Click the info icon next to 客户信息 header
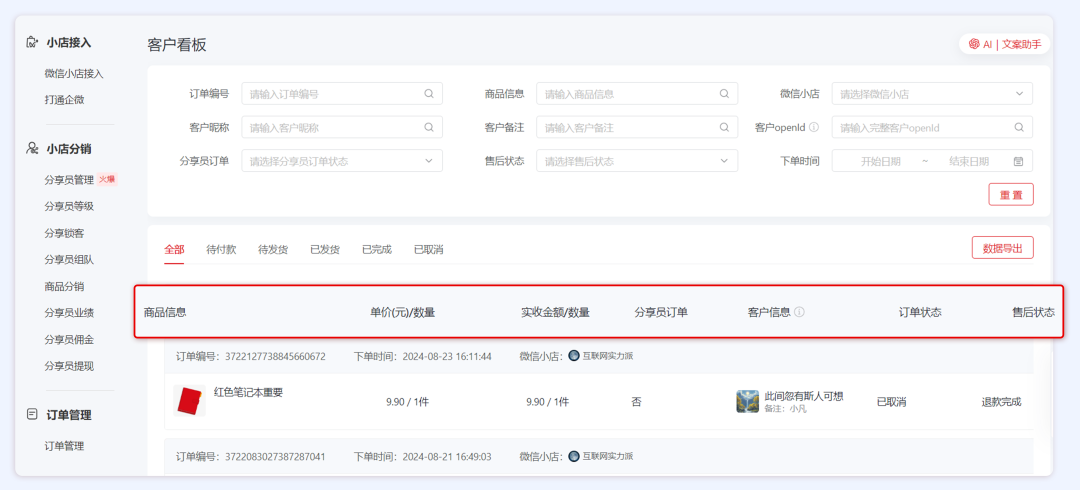 pos(799,312)
